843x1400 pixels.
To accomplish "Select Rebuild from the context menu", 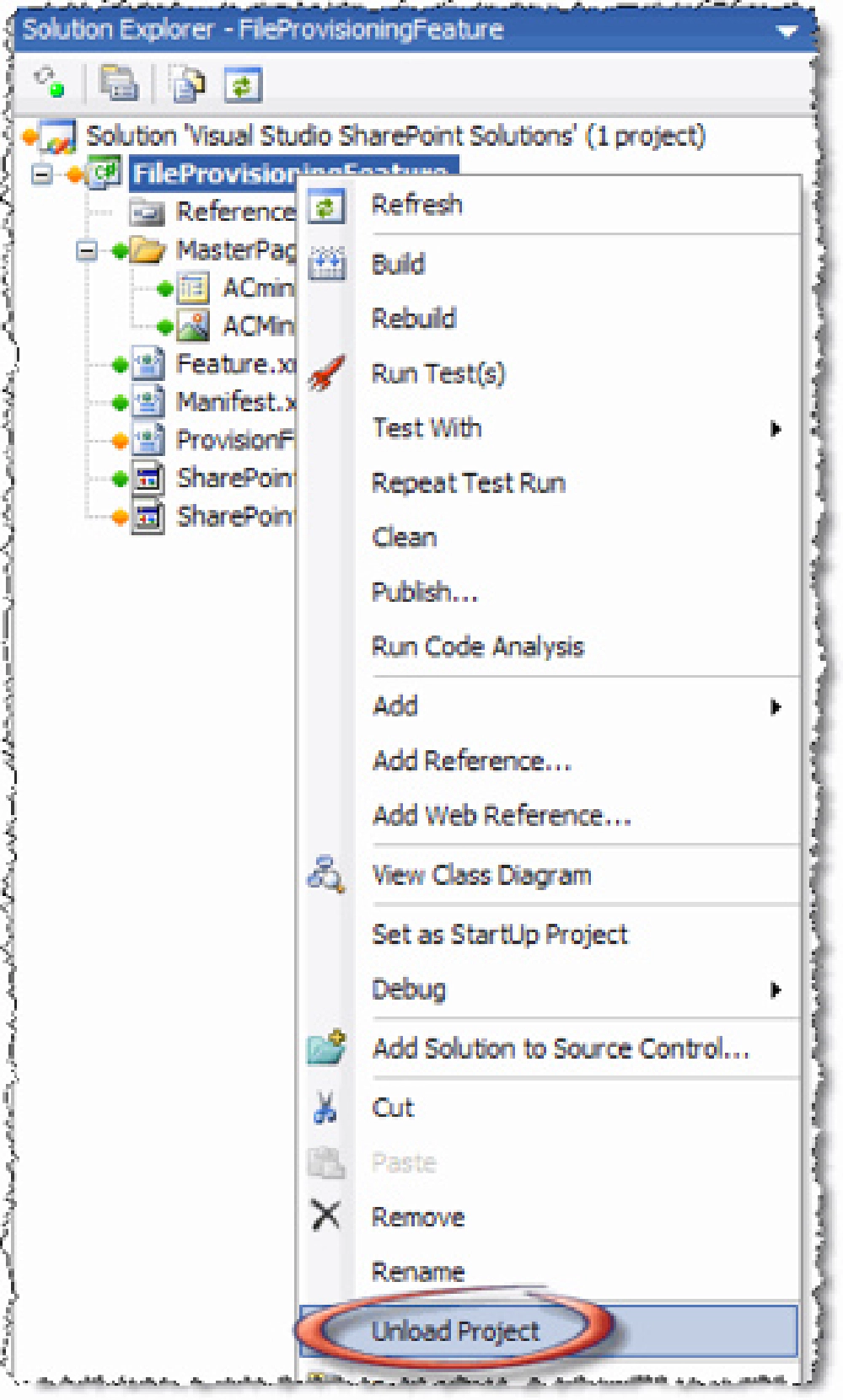I will (413, 318).
